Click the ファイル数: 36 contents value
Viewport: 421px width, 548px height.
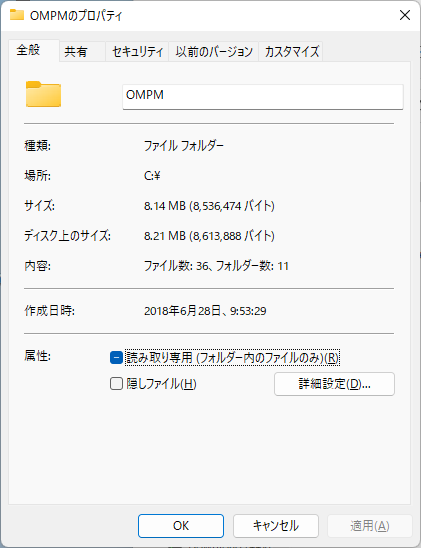click(x=216, y=266)
